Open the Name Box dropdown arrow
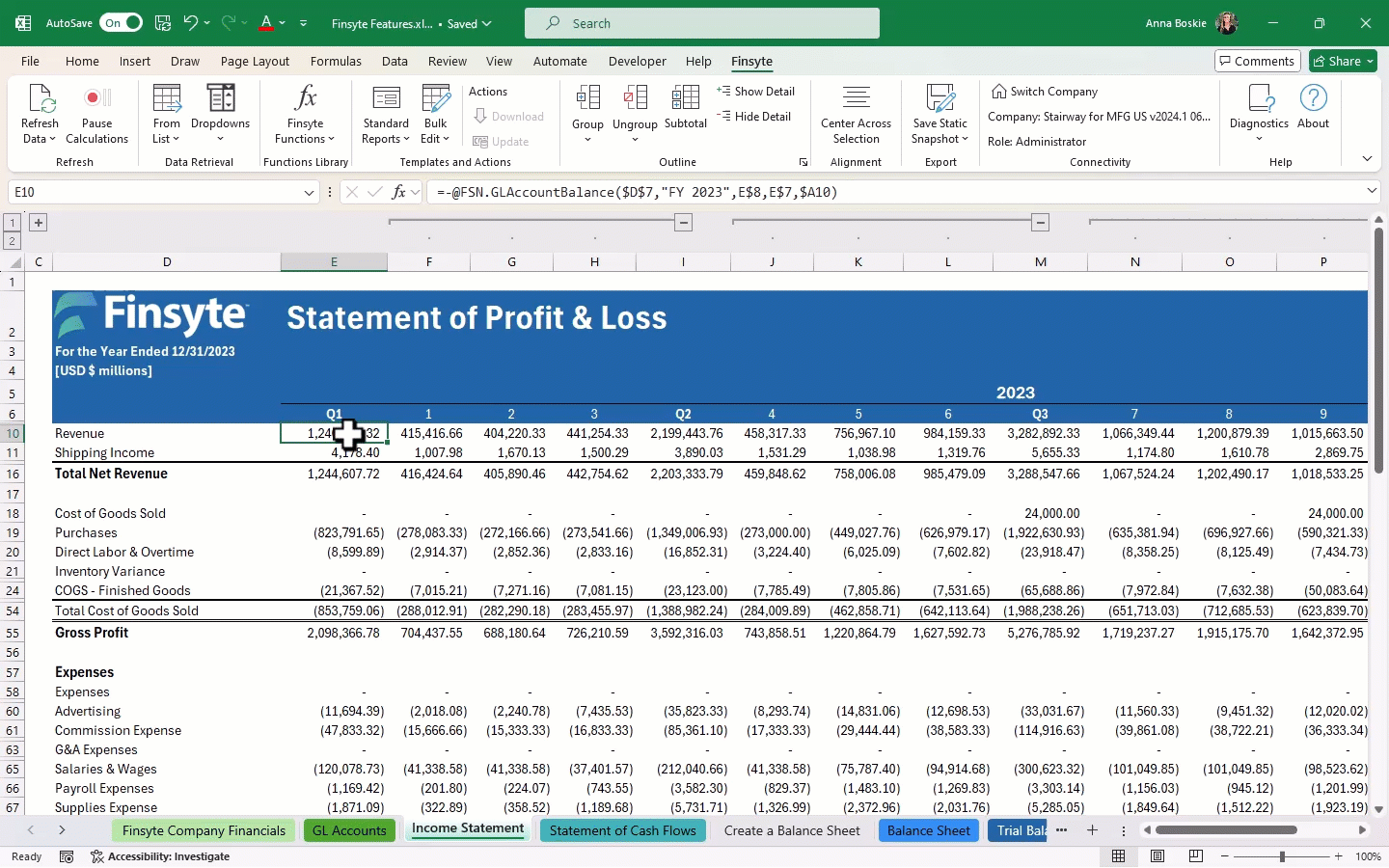The width and height of the screenshot is (1389, 868). coord(309,193)
